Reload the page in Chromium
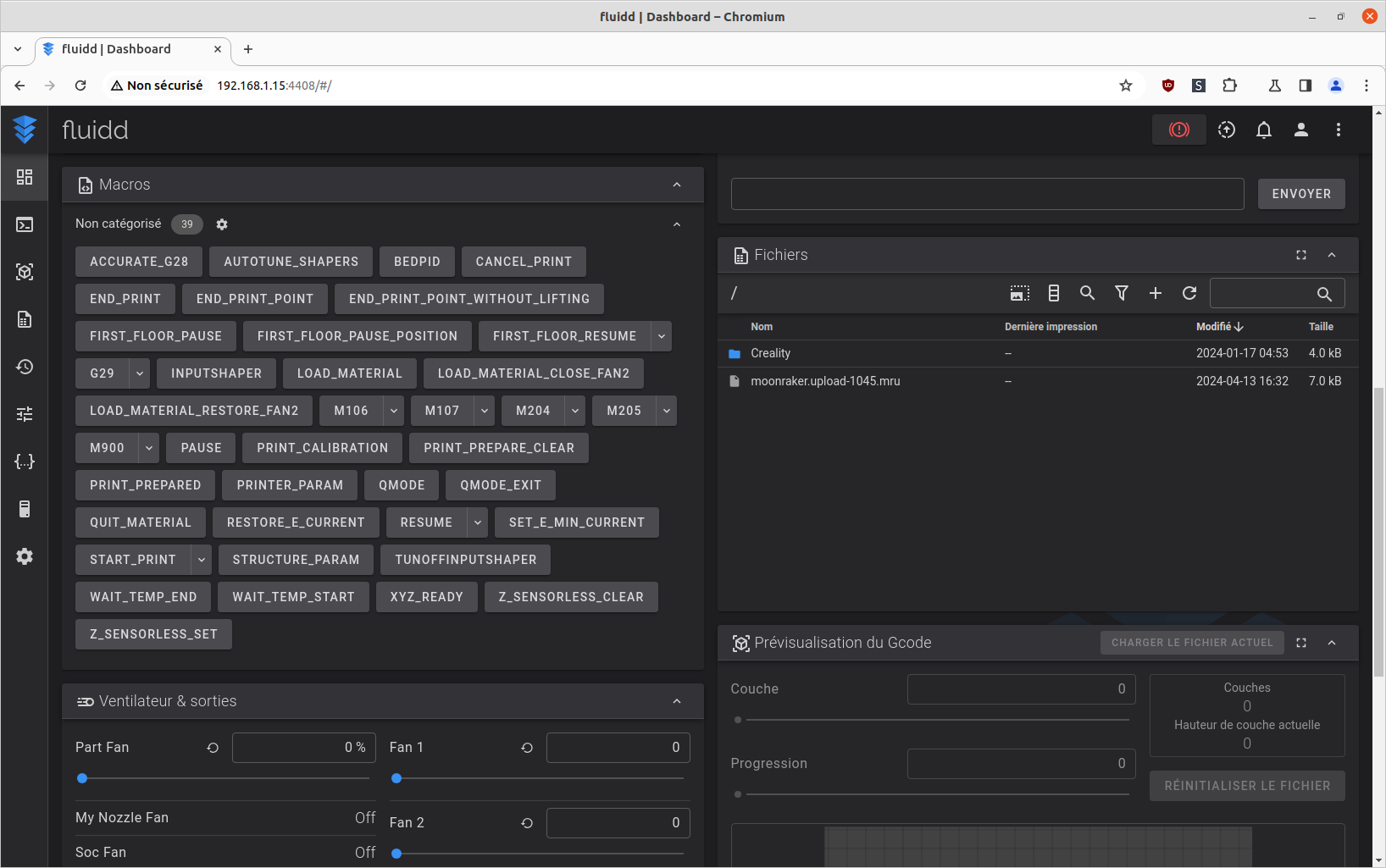Viewport: 1386px width, 868px height. 80,86
